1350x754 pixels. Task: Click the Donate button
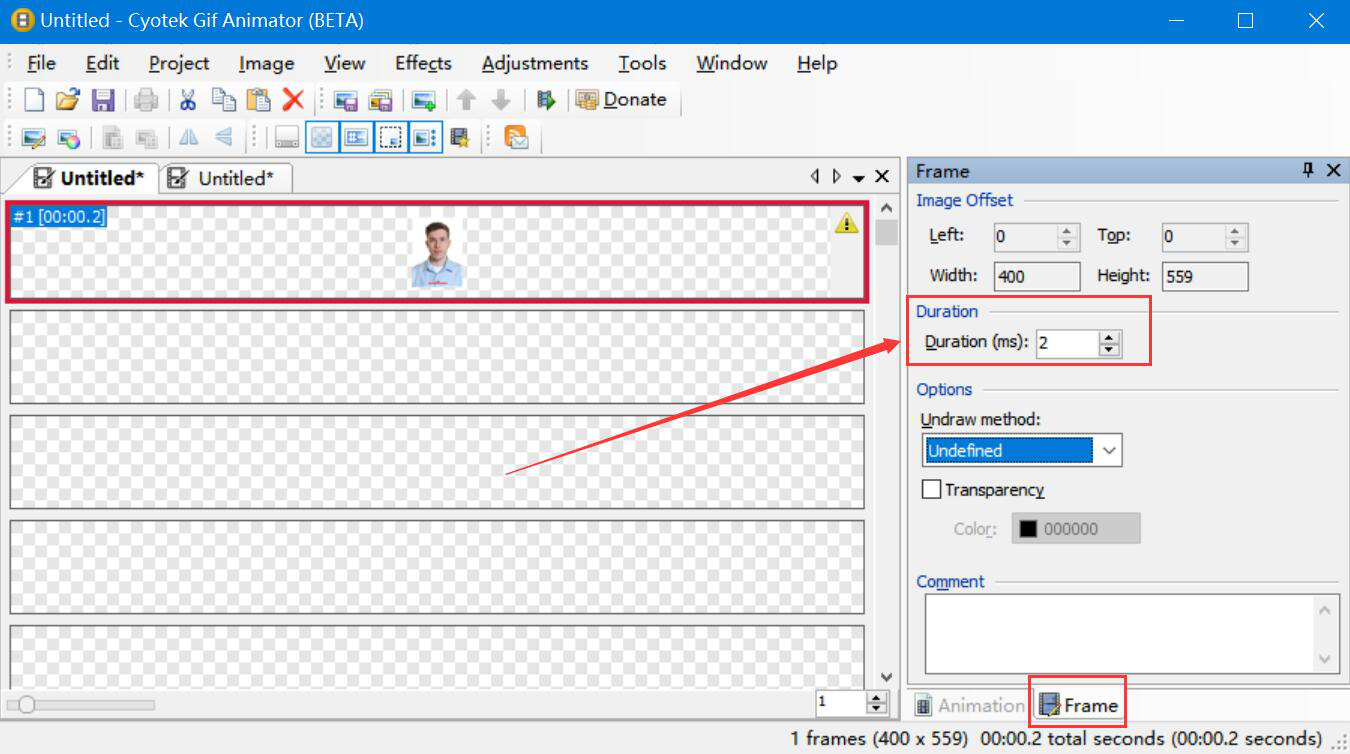pos(621,100)
